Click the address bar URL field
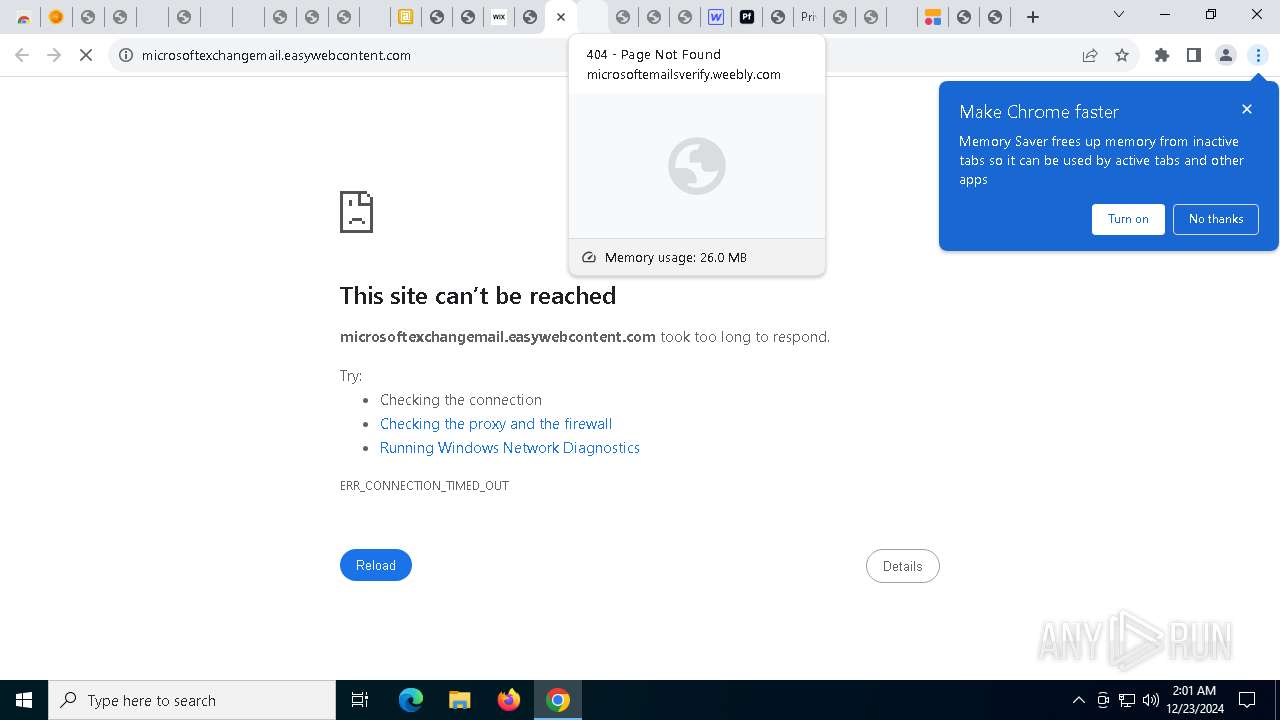1280x720 pixels. tap(600, 55)
